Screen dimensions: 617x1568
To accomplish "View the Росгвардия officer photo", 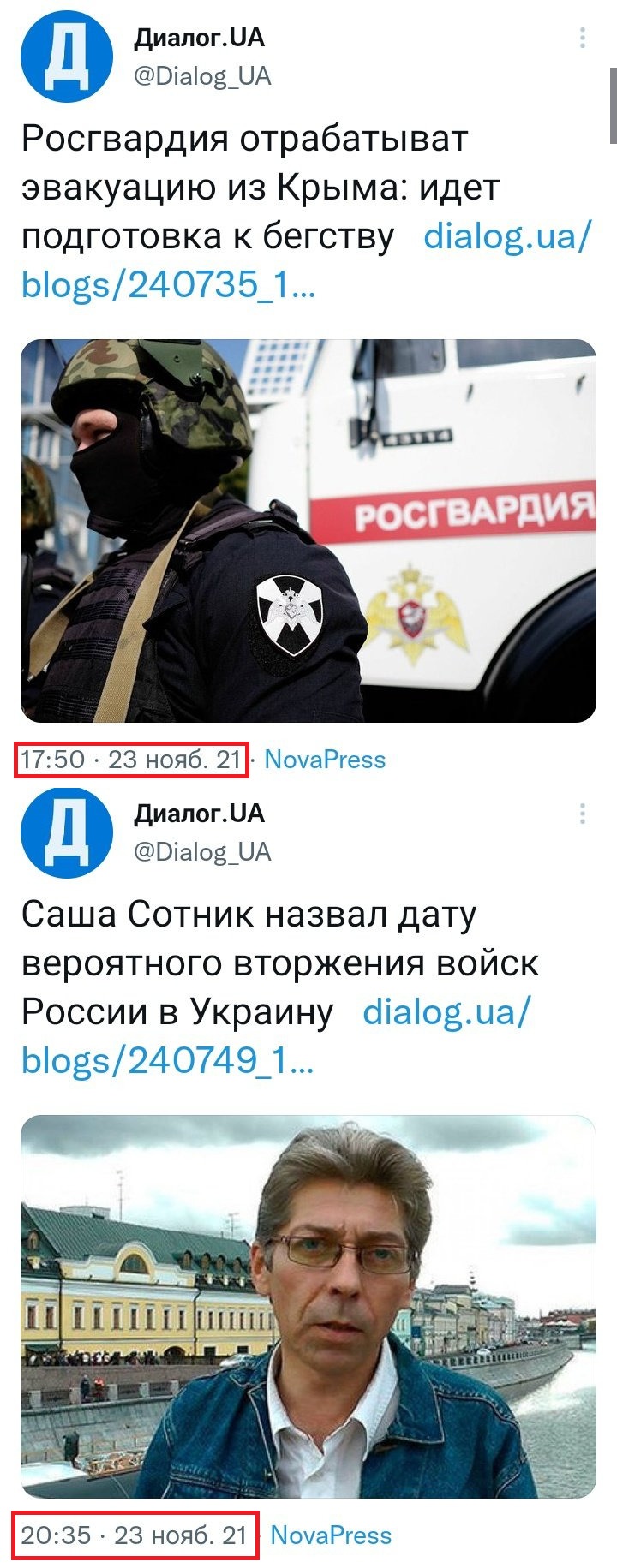I will click(x=308, y=530).
